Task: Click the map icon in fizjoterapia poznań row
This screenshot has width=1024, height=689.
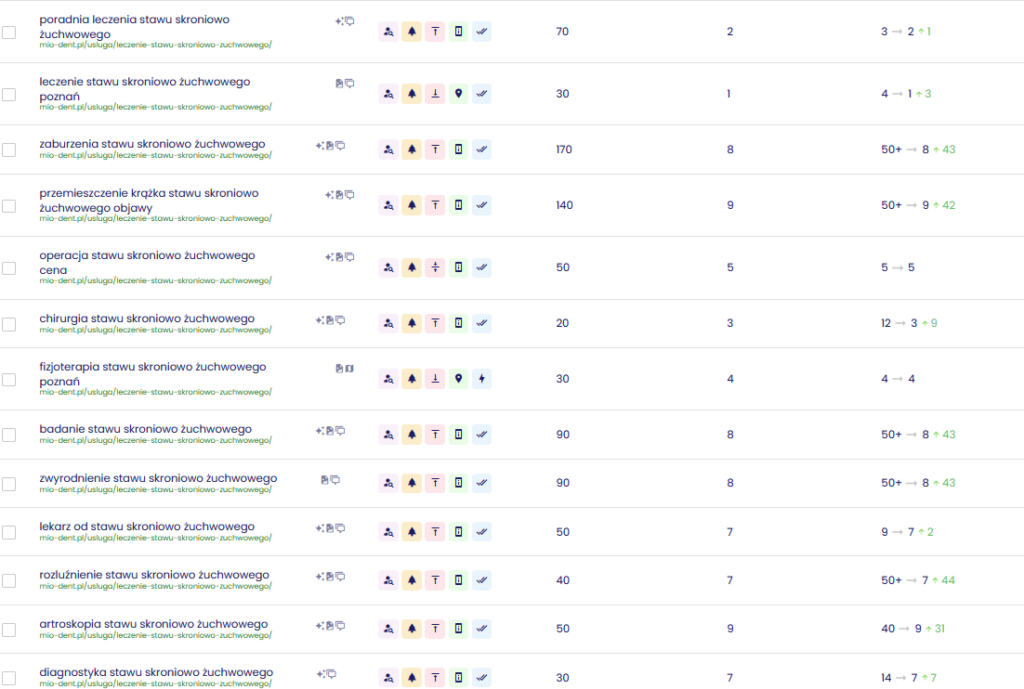Action: tap(350, 368)
